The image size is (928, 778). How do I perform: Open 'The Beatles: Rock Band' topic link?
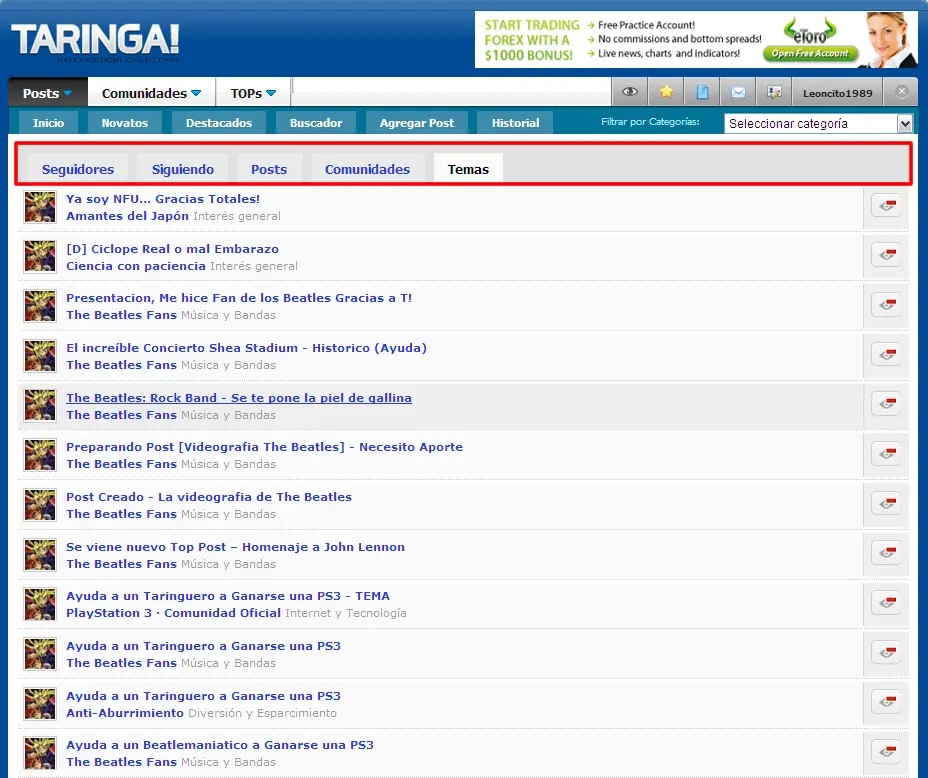238,398
